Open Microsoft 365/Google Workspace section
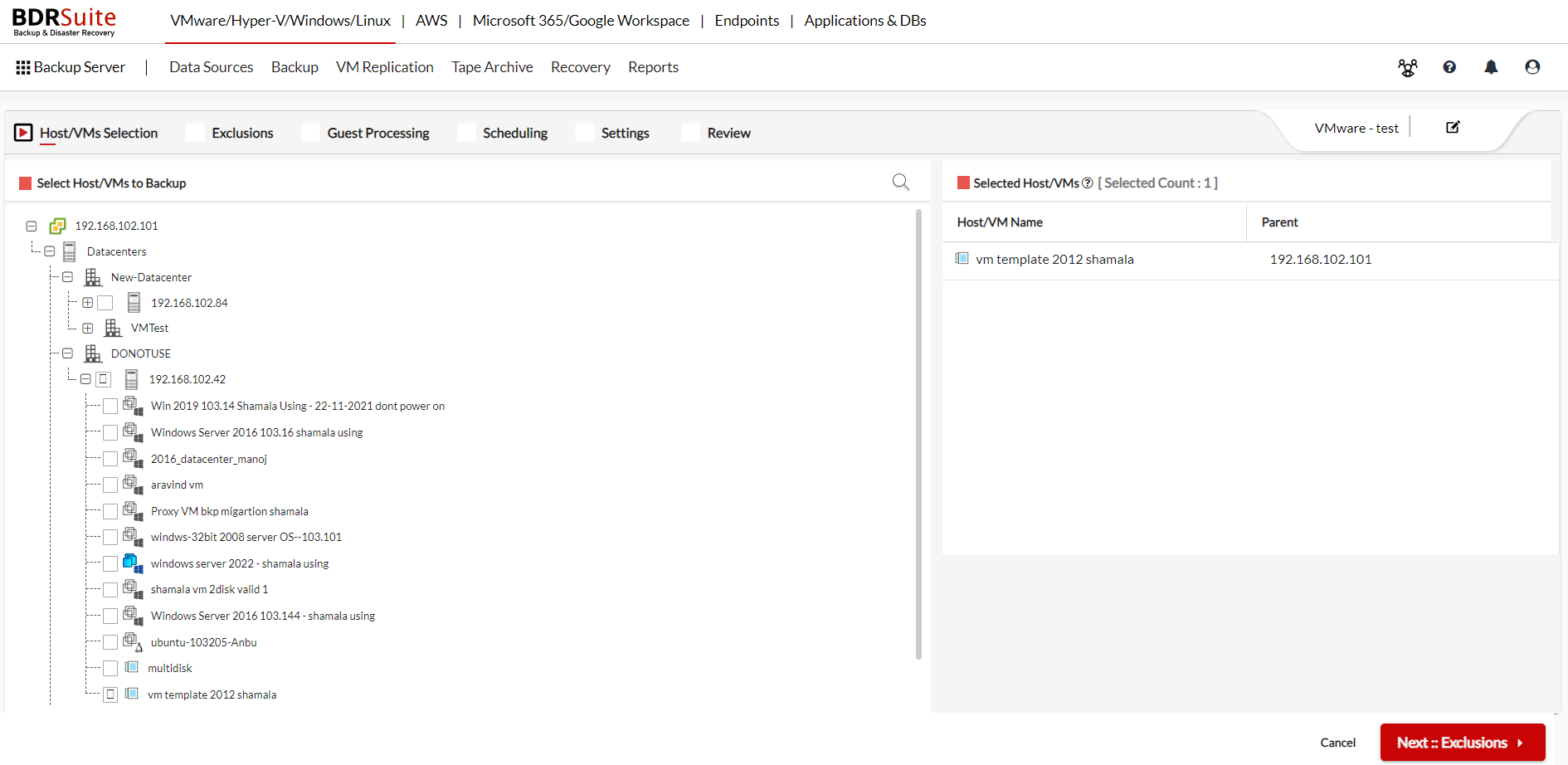Viewport: 1568px width, 765px height. coord(581,21)
